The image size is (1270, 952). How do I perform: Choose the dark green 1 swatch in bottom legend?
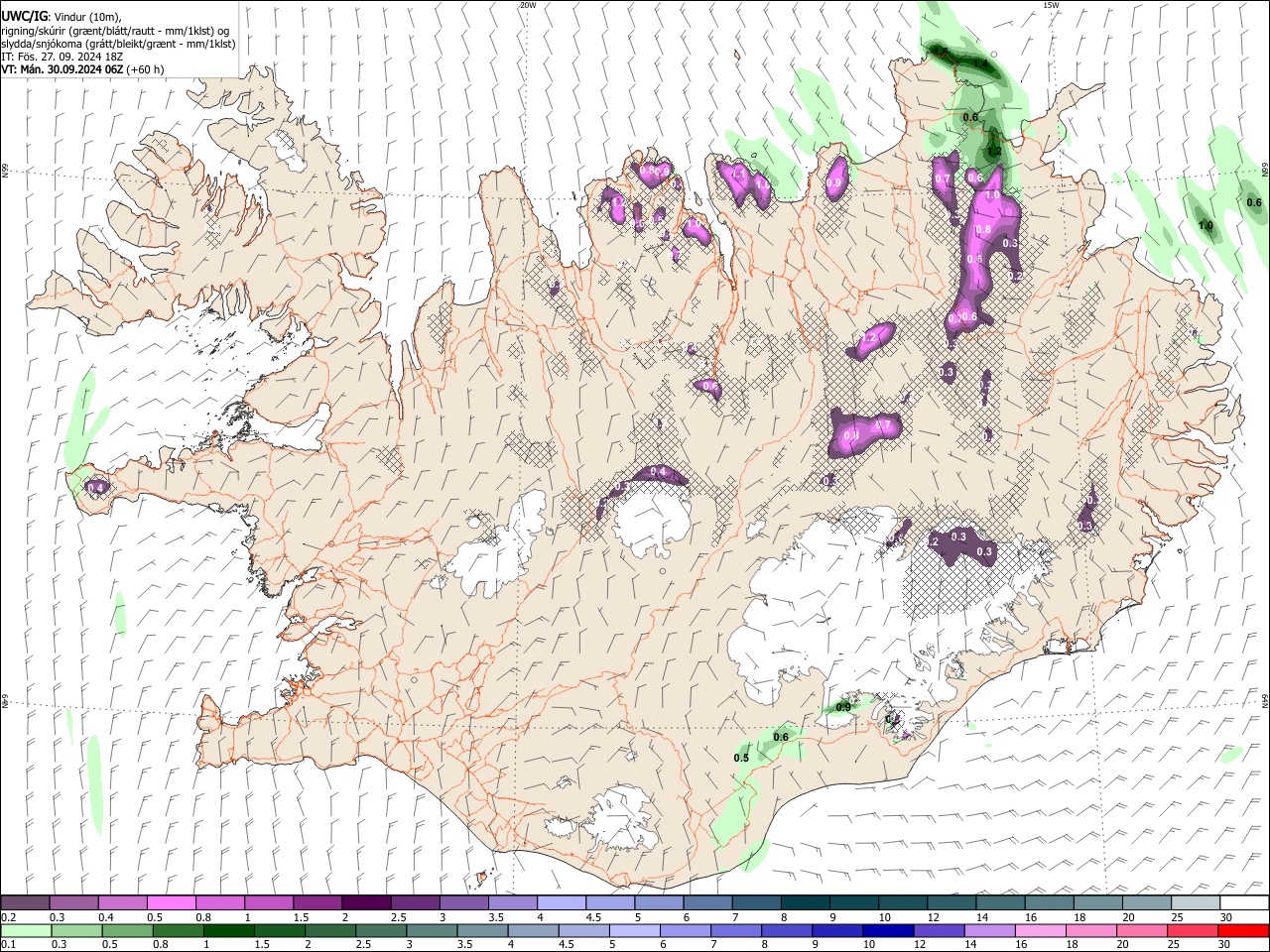click(228, 930)
